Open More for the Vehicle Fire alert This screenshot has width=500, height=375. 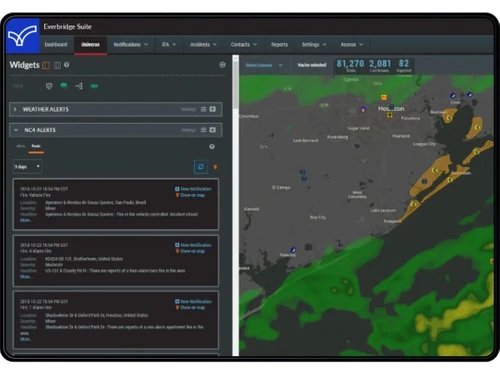[x=26, y=220]
